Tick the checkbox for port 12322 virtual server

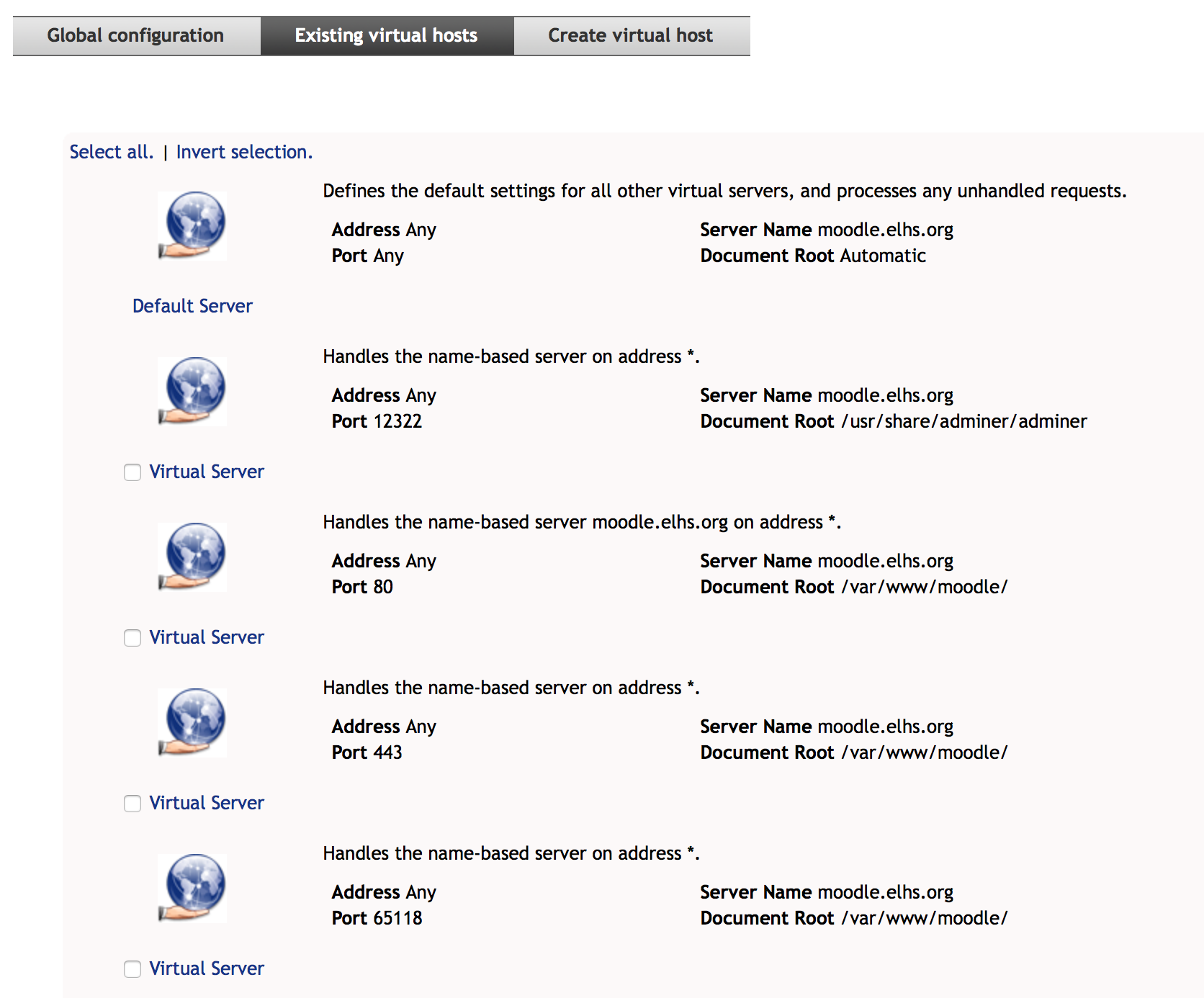tap(132, 472)
